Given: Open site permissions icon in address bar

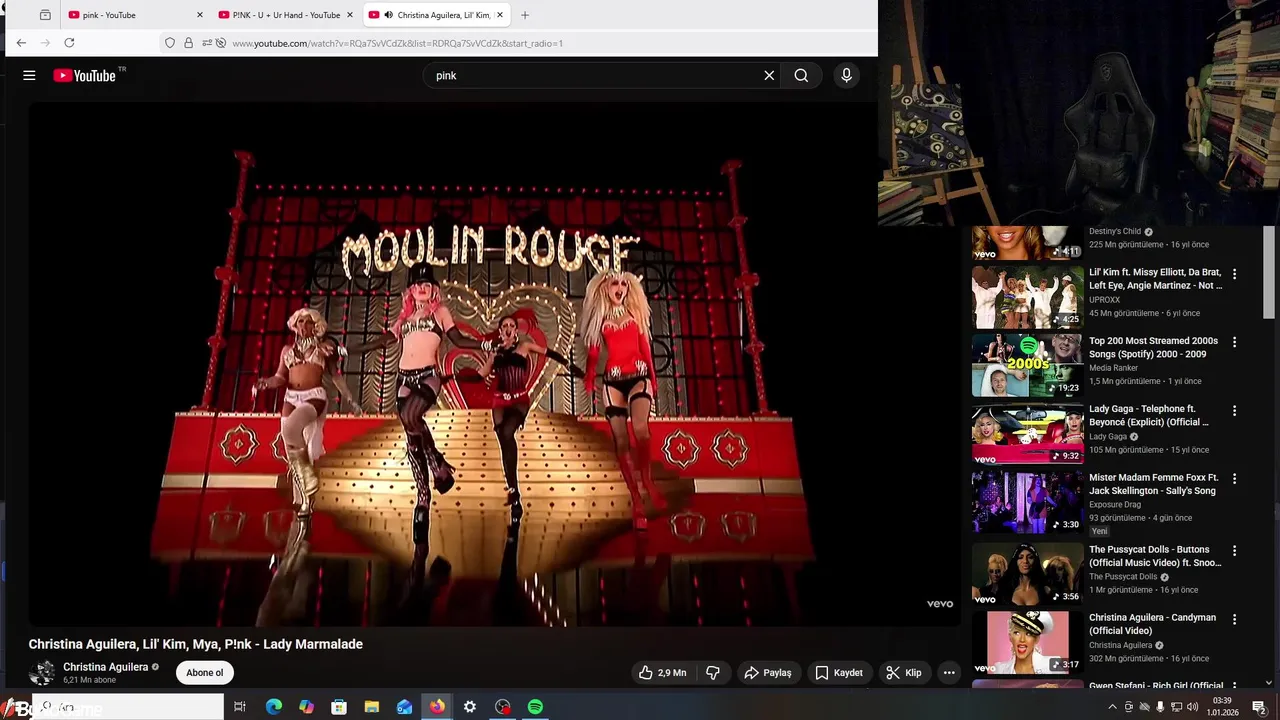Looking at the screenshot, I should (207, 43).
